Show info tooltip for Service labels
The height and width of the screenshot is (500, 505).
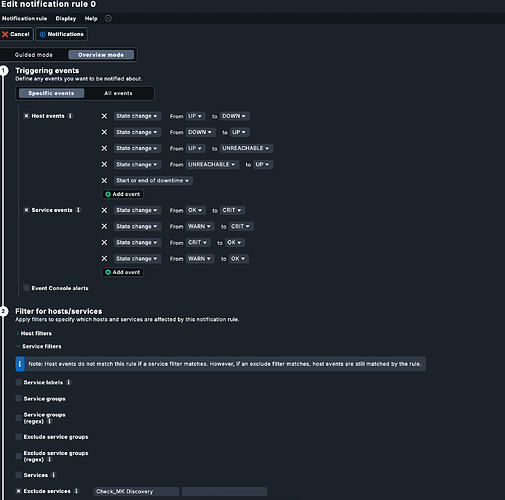click(69, 382)
